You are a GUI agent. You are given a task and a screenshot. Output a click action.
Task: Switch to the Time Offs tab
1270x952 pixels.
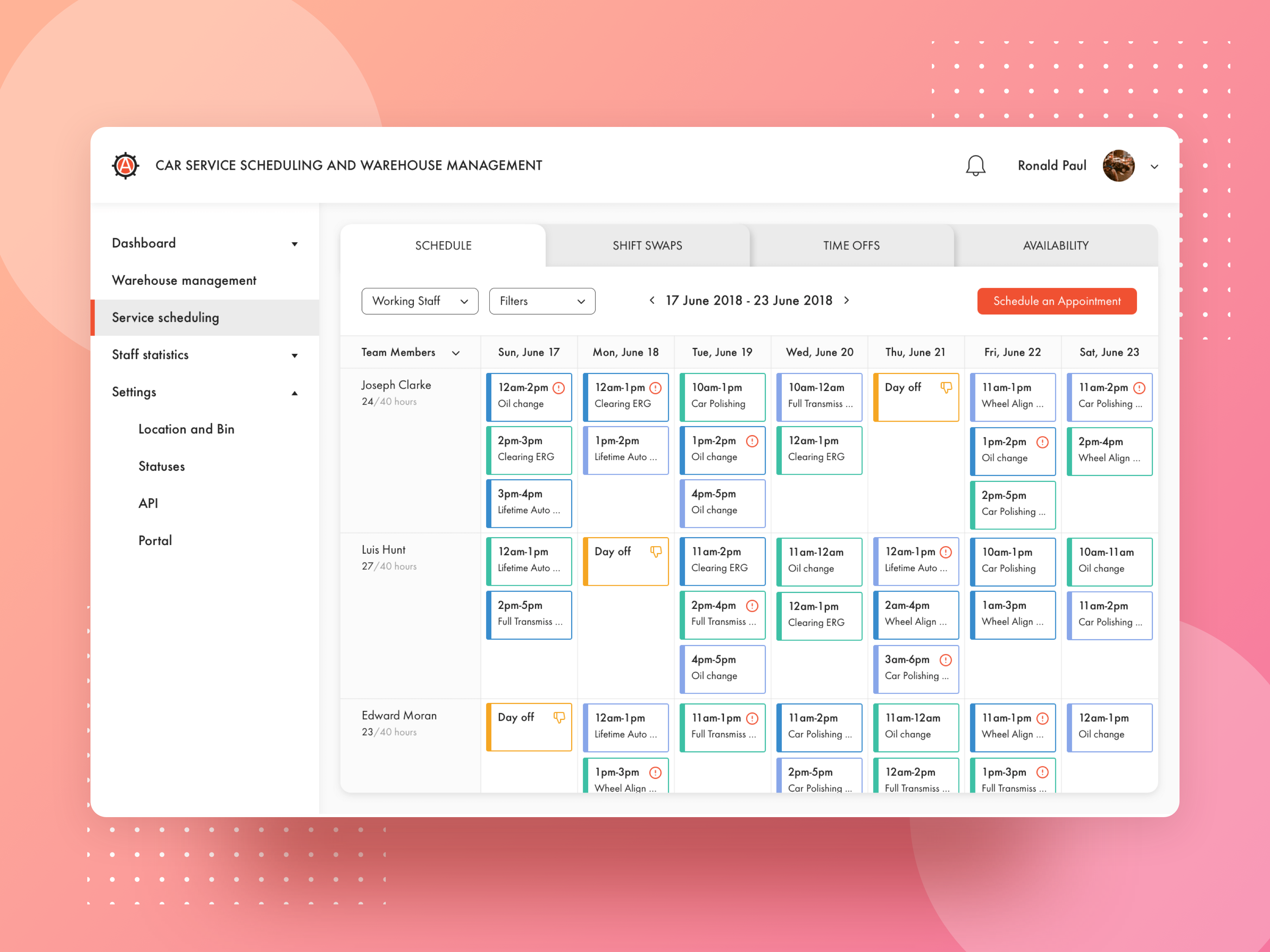coord(851,246)
